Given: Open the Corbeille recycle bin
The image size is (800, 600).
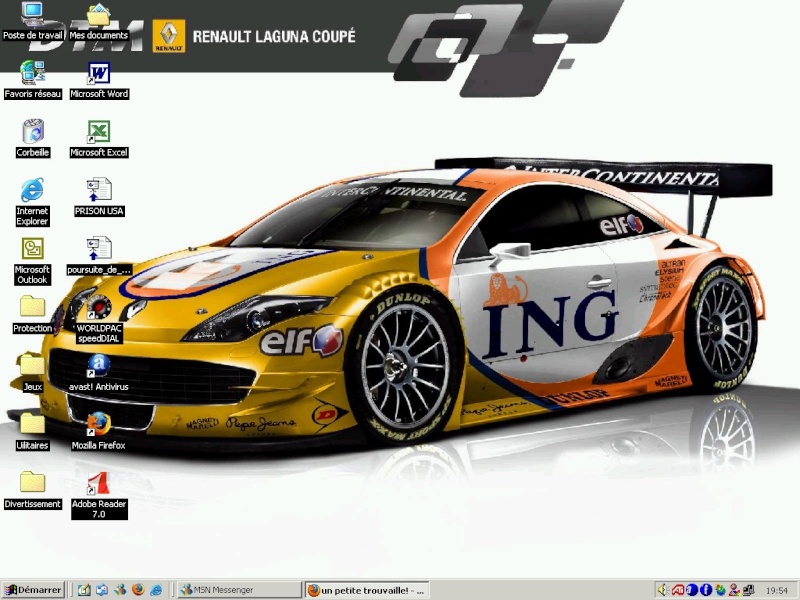Looking at the screenshot, I should (x=33, y=138).
